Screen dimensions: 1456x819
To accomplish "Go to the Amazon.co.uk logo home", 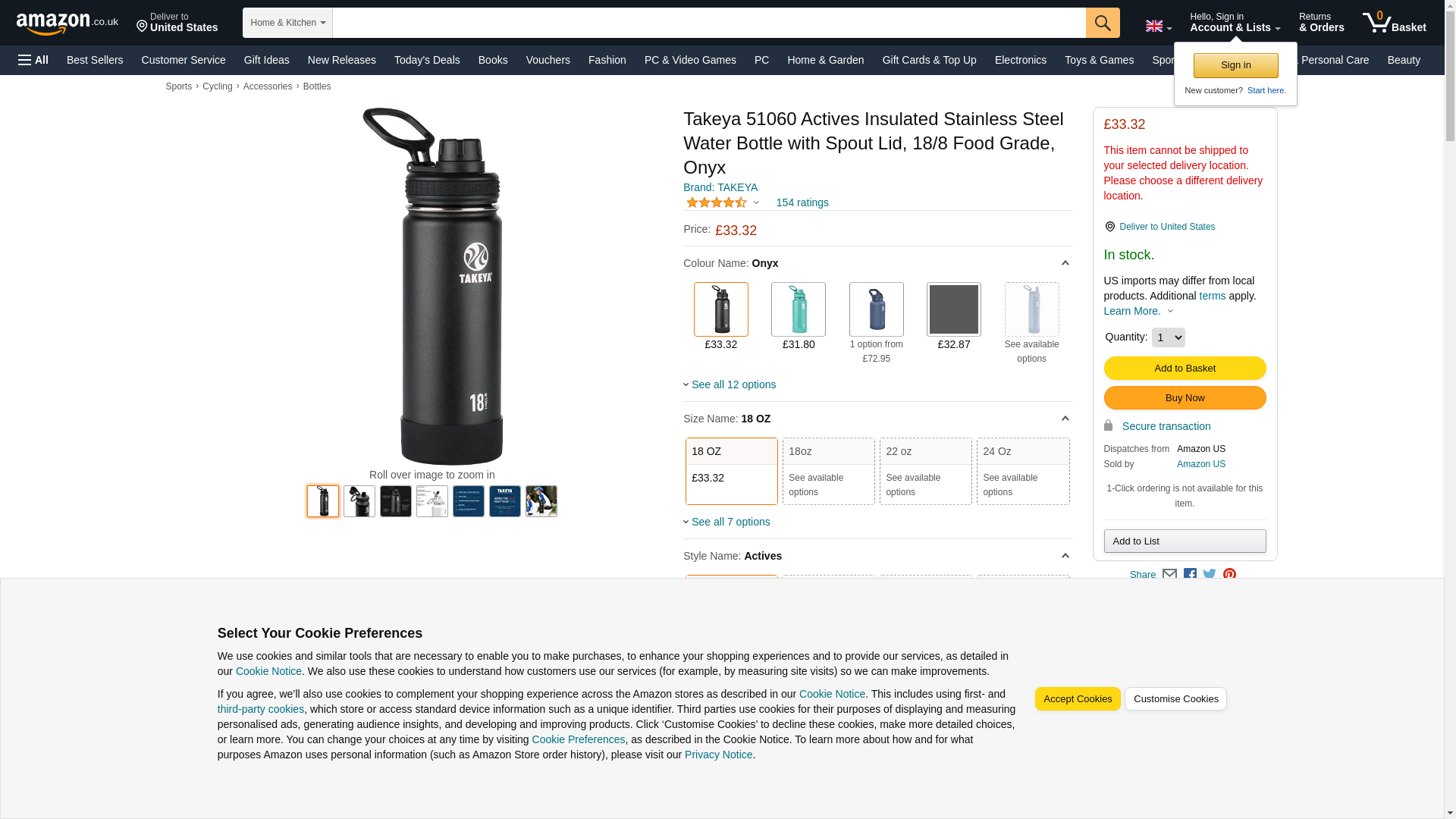I will coord(67,24).
